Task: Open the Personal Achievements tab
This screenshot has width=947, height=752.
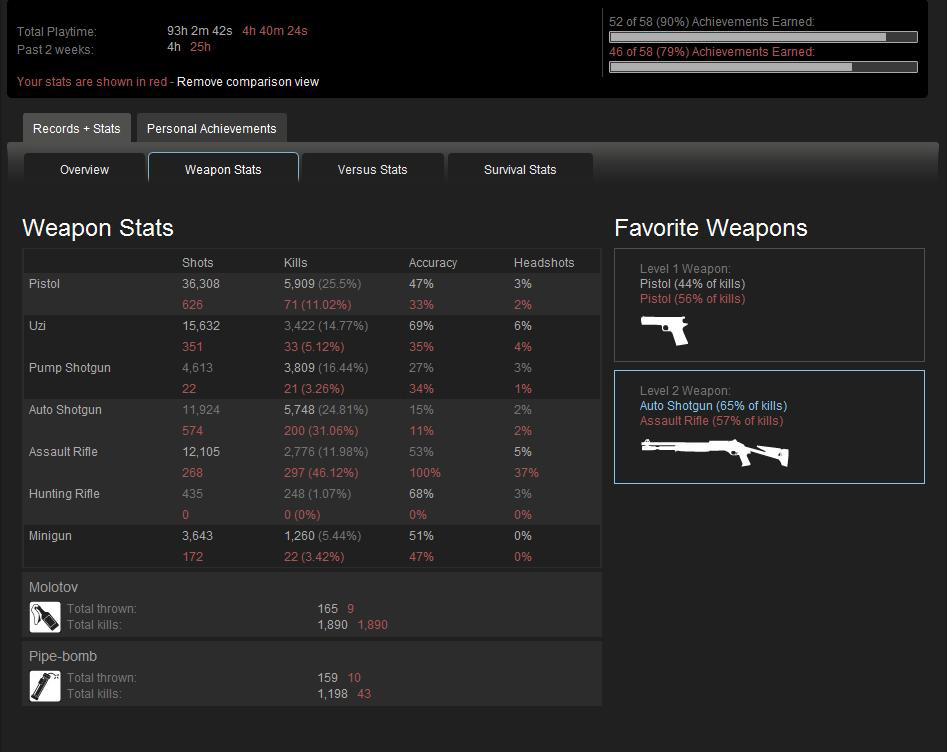Action: click(211, 128)
